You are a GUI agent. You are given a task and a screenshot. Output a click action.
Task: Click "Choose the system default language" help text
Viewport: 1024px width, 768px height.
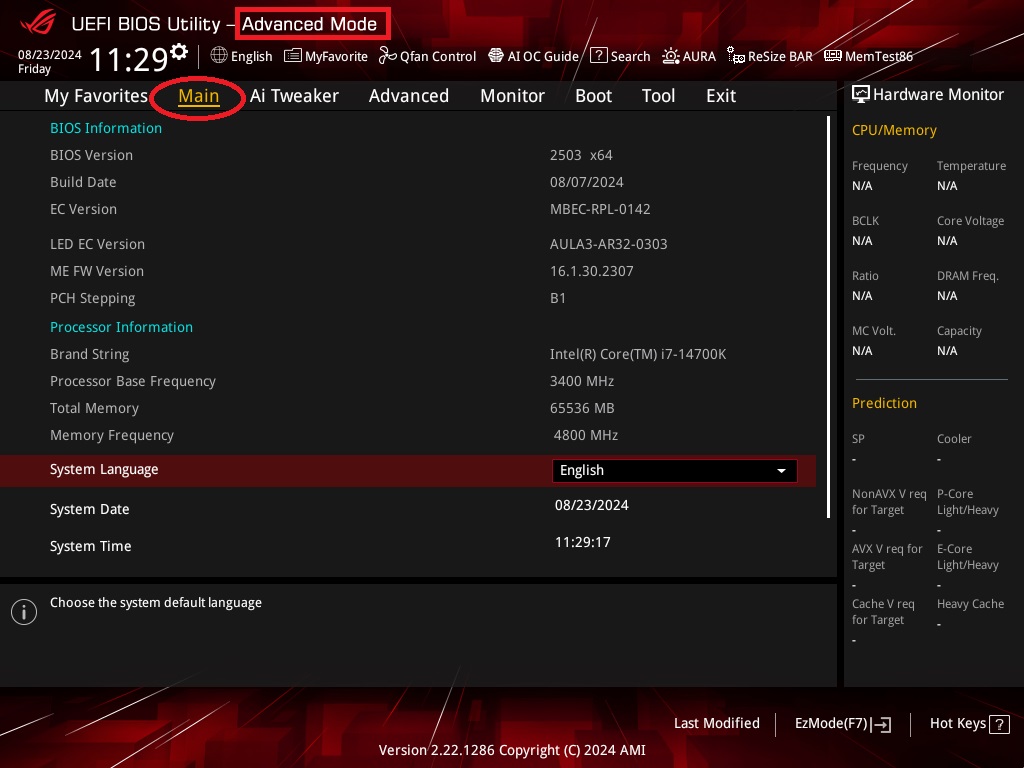click(156, 603)
